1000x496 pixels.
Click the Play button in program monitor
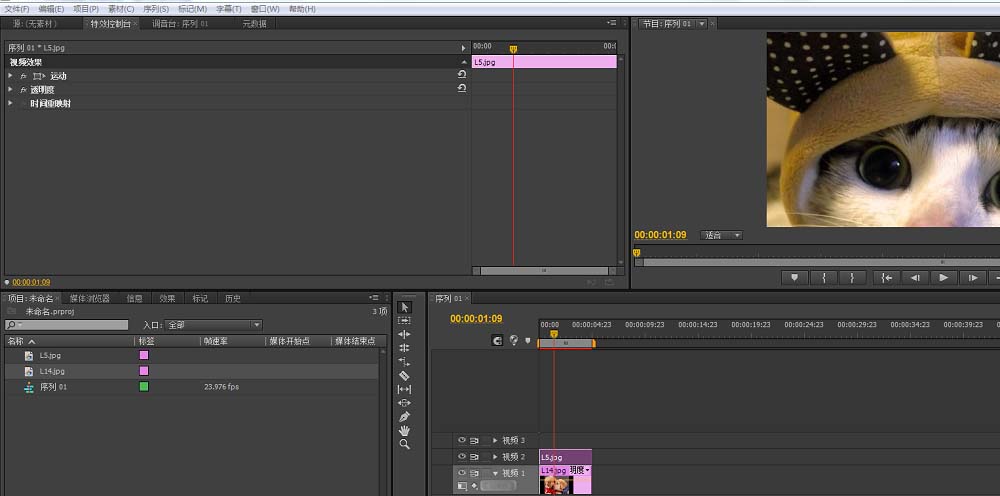943,277
